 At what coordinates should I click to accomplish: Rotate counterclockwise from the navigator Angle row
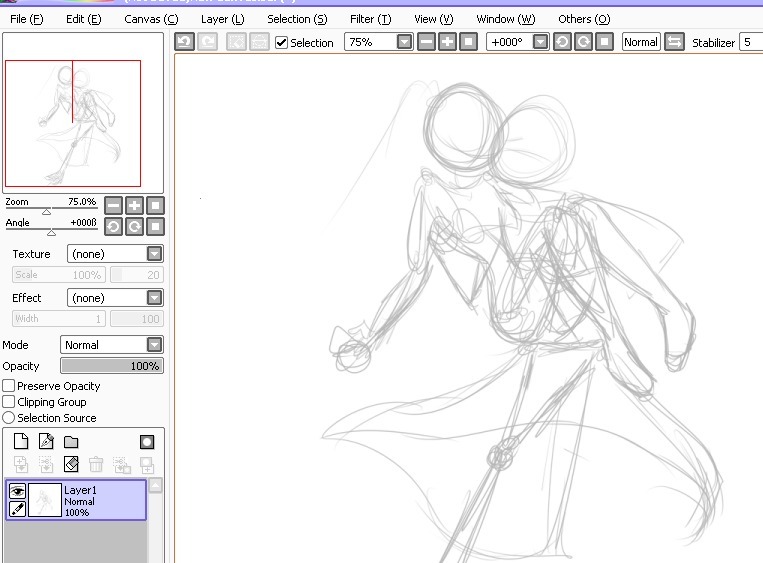[x=113, y=226]
